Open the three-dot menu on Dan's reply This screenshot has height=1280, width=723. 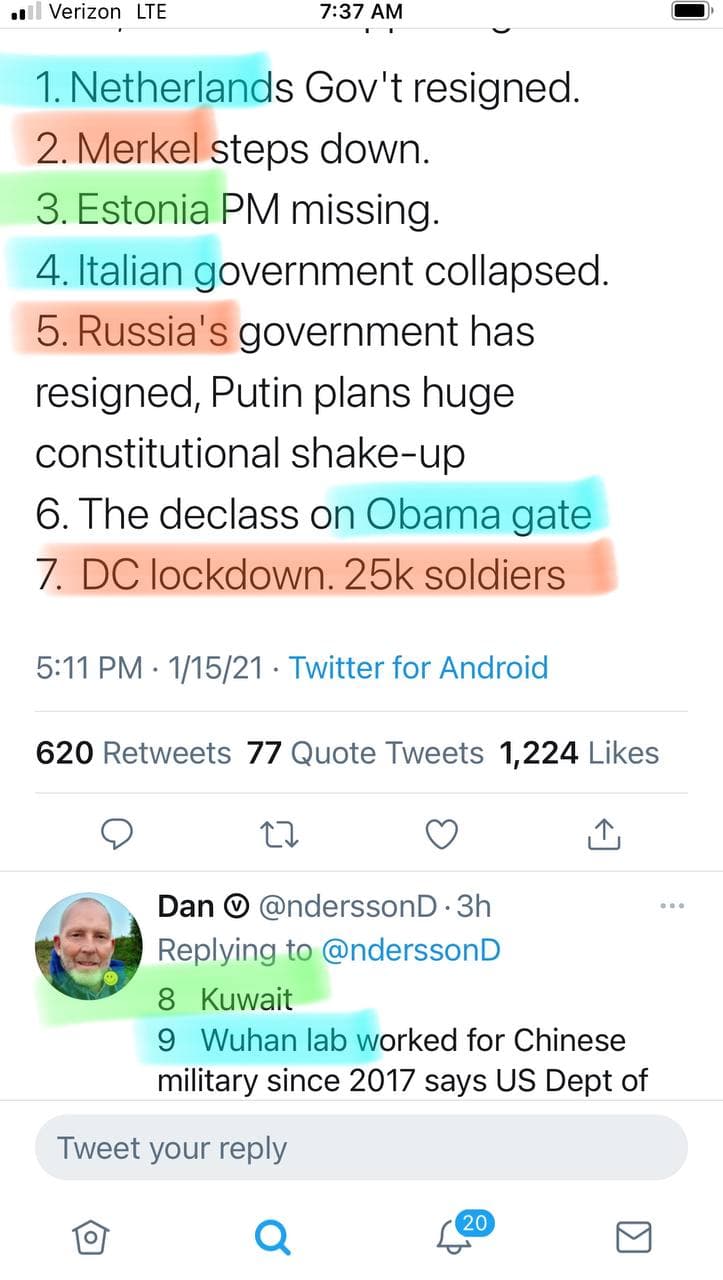673,906
